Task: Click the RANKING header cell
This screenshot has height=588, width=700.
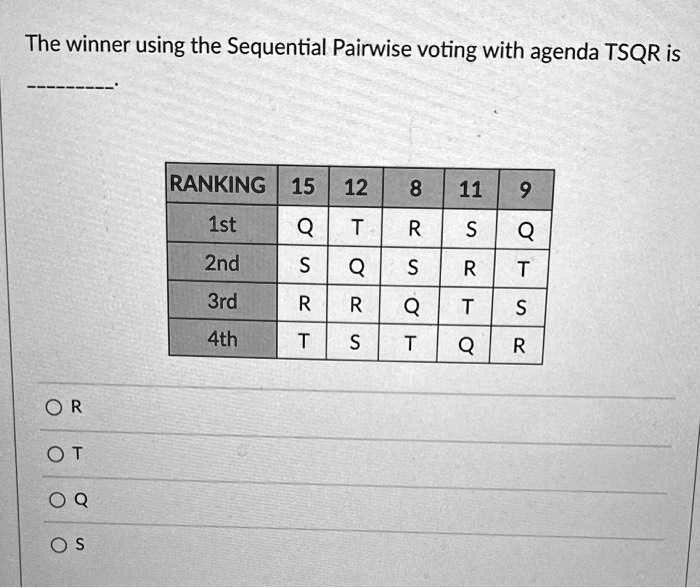Action: [x=219, y=186]
